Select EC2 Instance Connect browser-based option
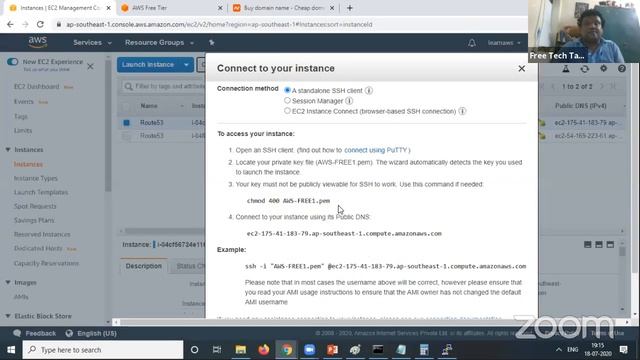The image size is (640, 360). pyautogui.click(x=287, y=111)
